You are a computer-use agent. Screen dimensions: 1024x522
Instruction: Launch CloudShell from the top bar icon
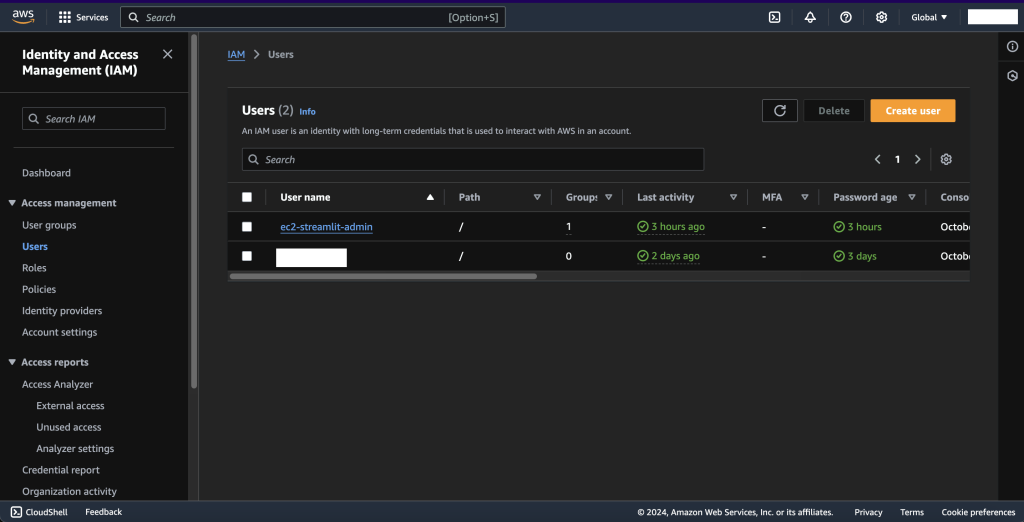(x=775, y=18)
